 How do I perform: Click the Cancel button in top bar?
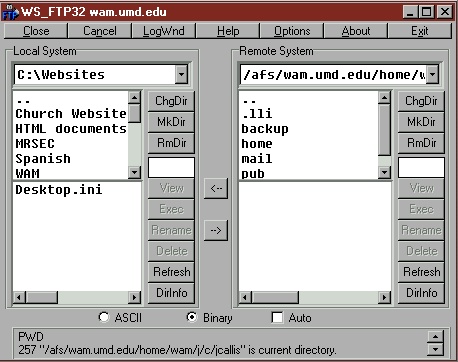[100, 31]
